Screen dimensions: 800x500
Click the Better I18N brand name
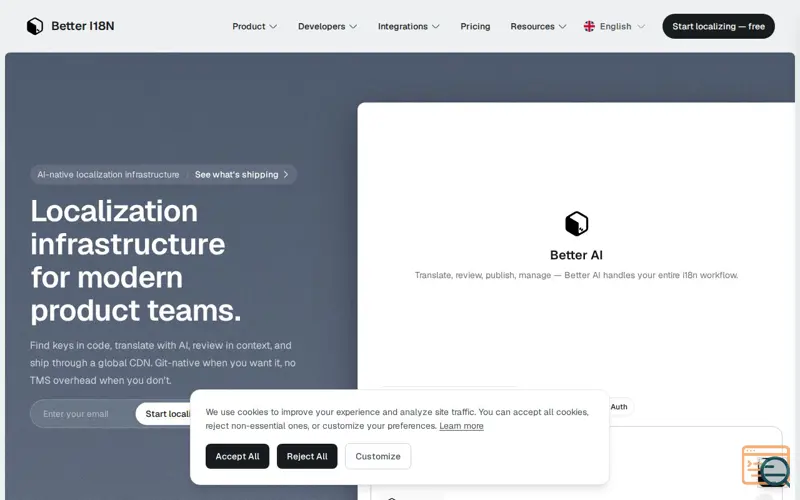click(83, 26)
